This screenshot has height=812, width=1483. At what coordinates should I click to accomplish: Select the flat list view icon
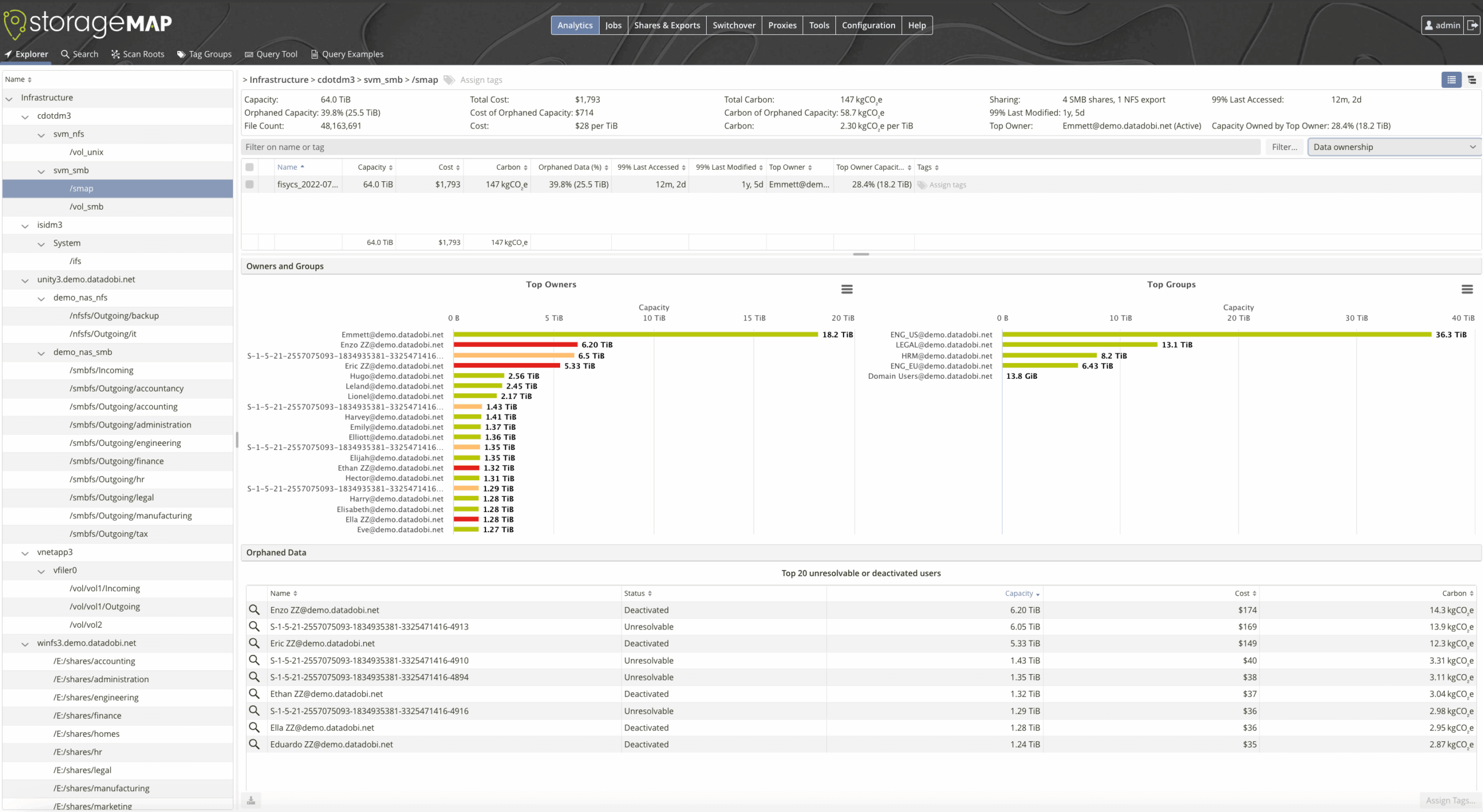(1451, 80)
